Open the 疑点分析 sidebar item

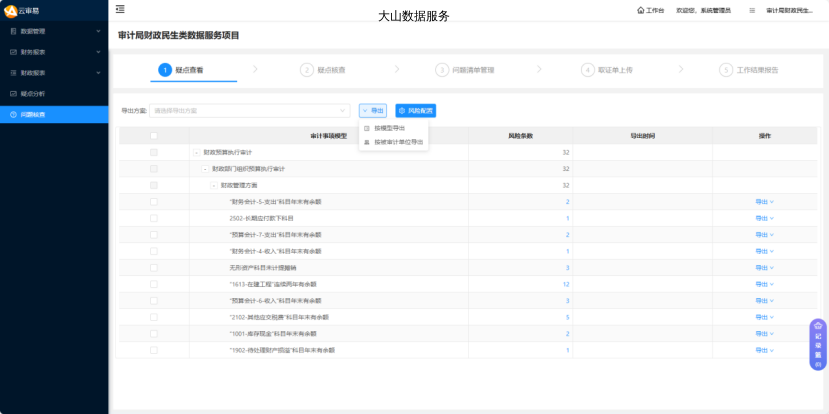(x=33, y=93)
